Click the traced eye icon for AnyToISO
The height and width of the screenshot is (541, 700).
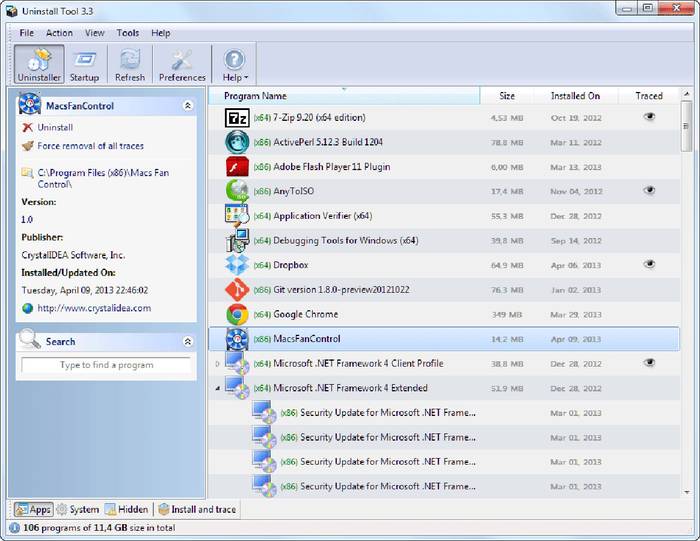[649, 190]
